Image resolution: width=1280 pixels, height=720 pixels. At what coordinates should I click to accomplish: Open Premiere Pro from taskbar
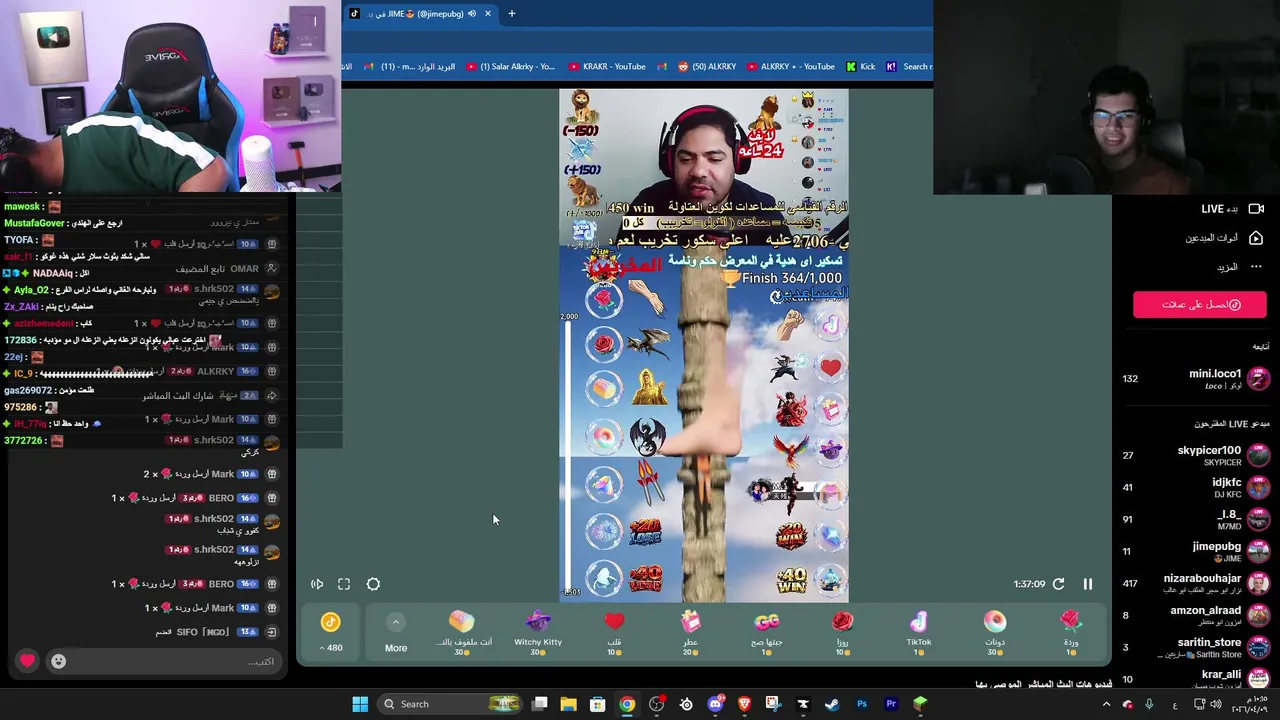890,704
